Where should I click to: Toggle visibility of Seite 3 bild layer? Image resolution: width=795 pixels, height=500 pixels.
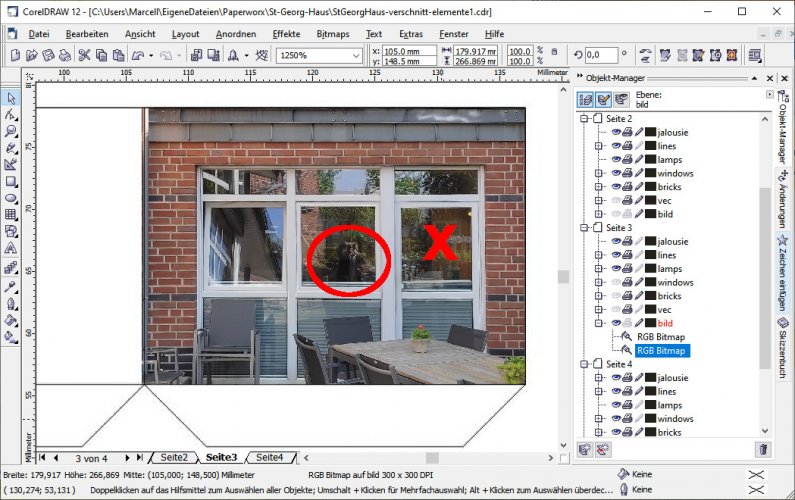click(616, 323)
